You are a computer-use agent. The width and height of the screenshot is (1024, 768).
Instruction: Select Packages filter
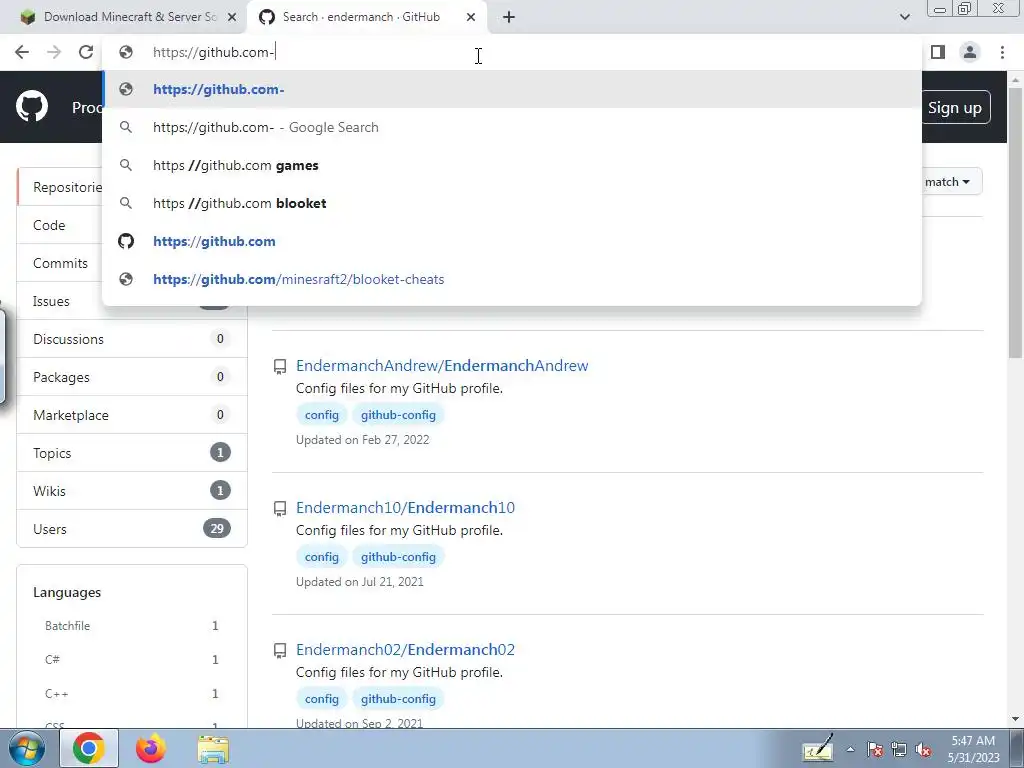pos(132,377)
